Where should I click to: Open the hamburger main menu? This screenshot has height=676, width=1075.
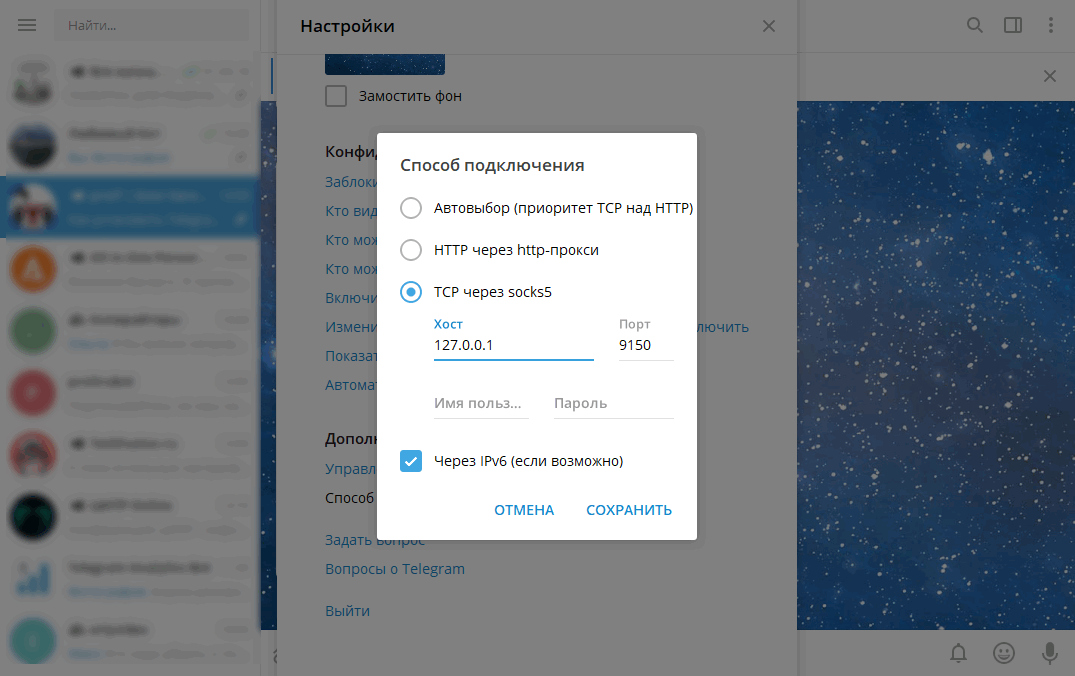[x=27, y=25]
